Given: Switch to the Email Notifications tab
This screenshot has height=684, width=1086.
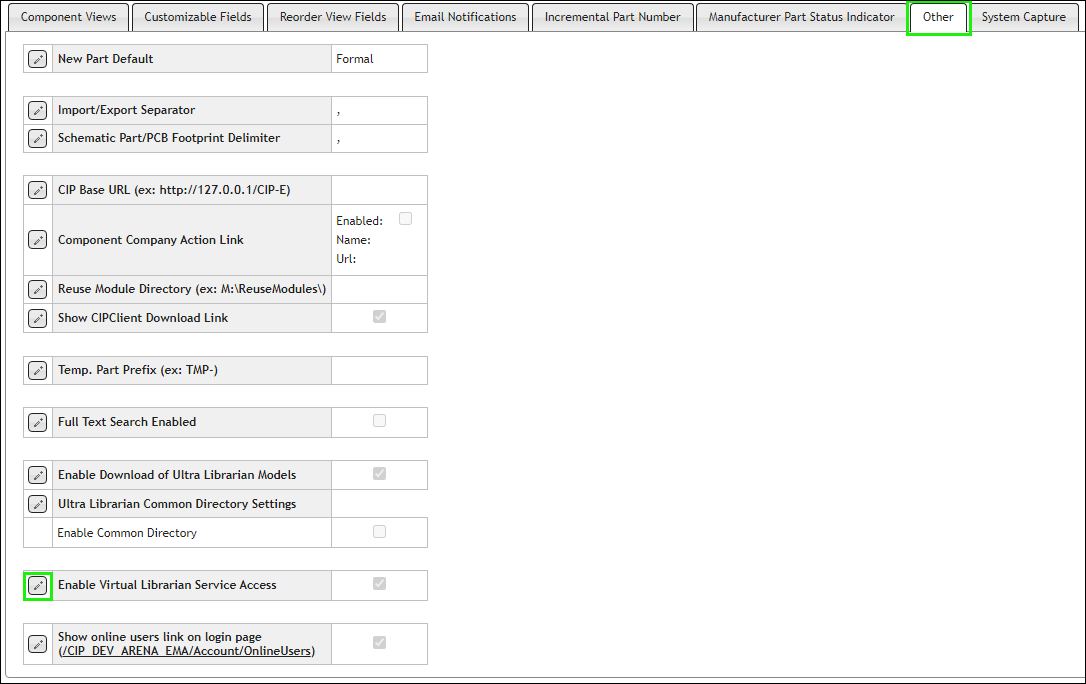Looking at the screenshot, I should coord(465,17).
